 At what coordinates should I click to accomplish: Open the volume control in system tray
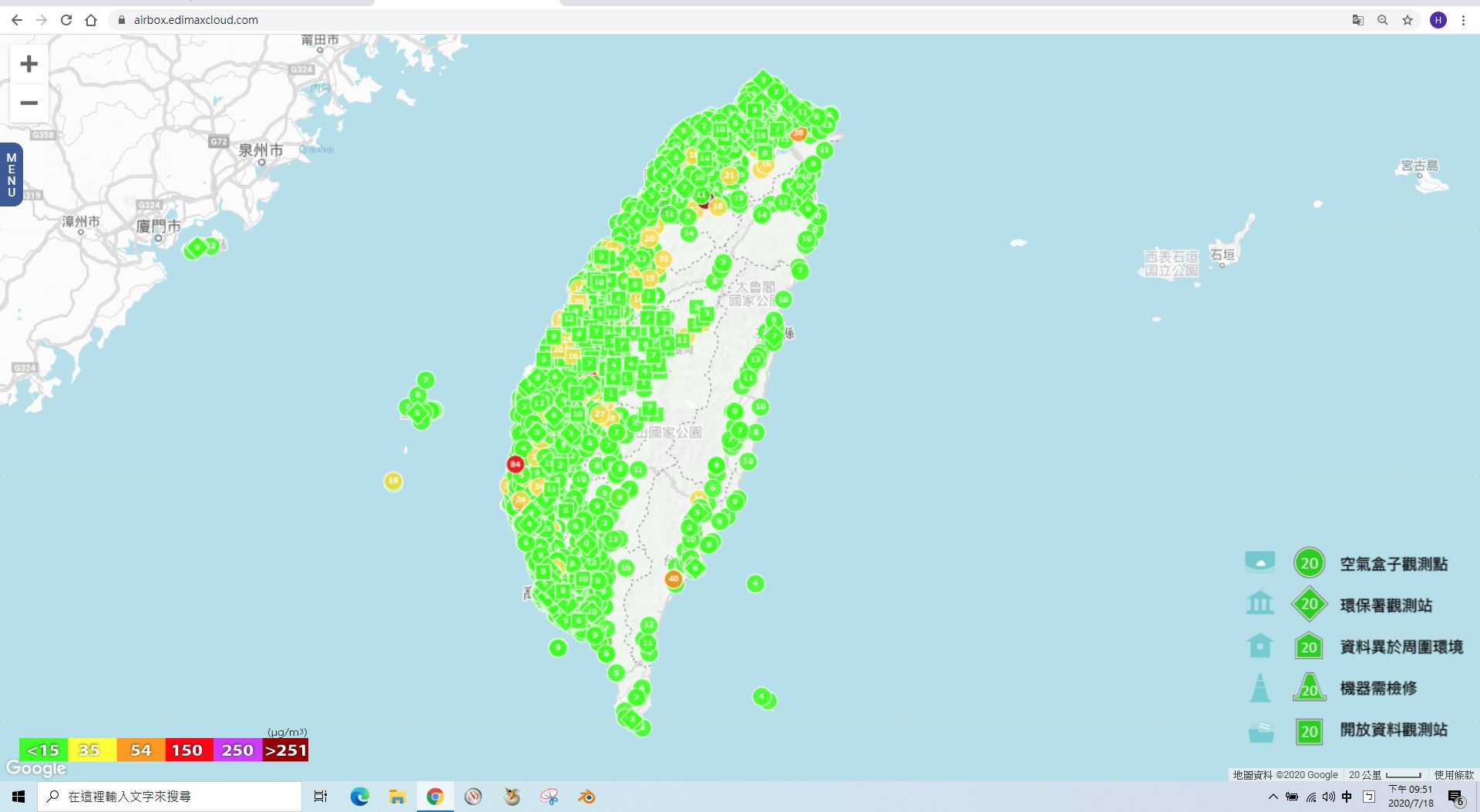click(1328, 797)
